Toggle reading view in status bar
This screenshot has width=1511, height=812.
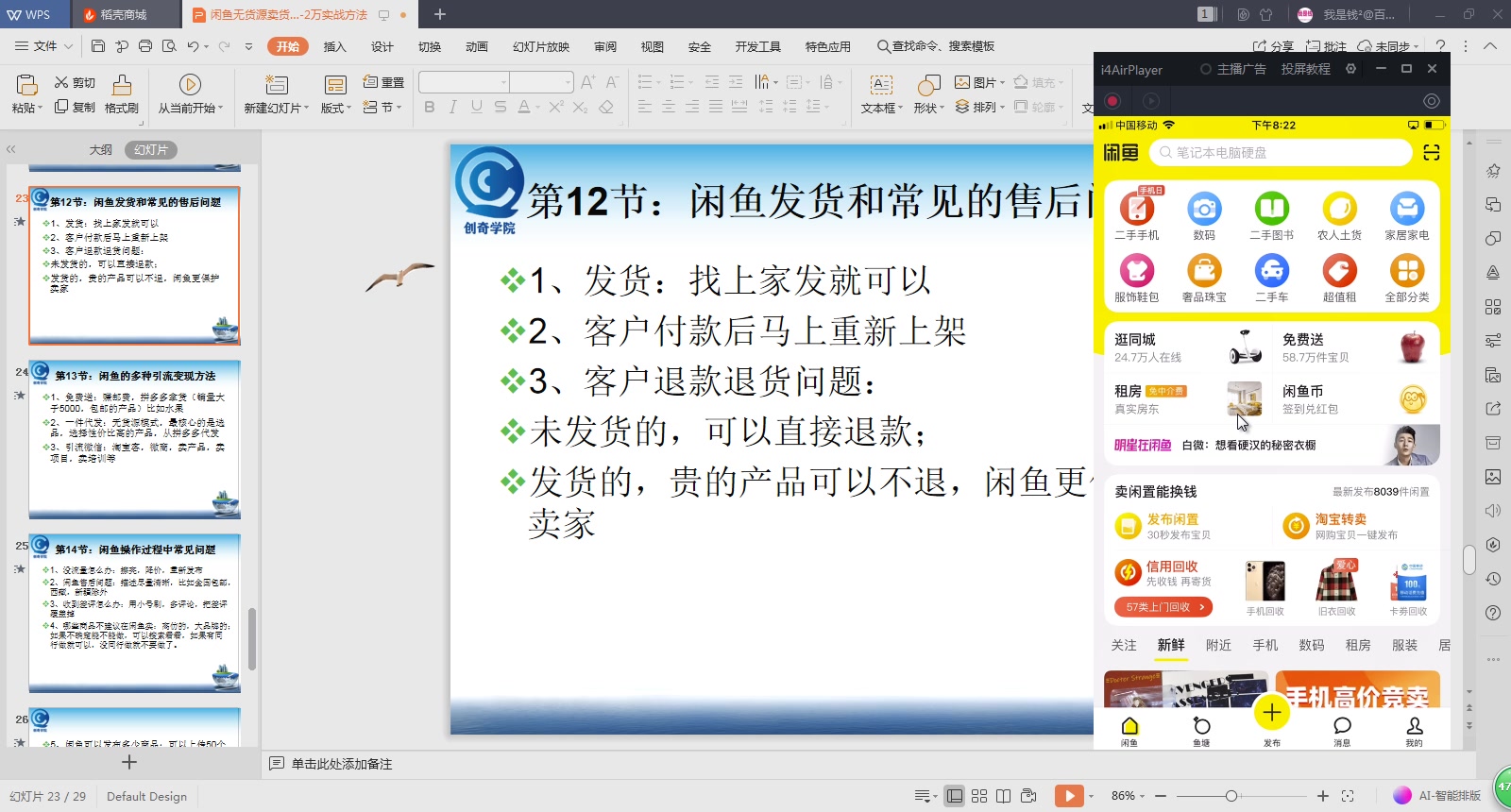1003,796
